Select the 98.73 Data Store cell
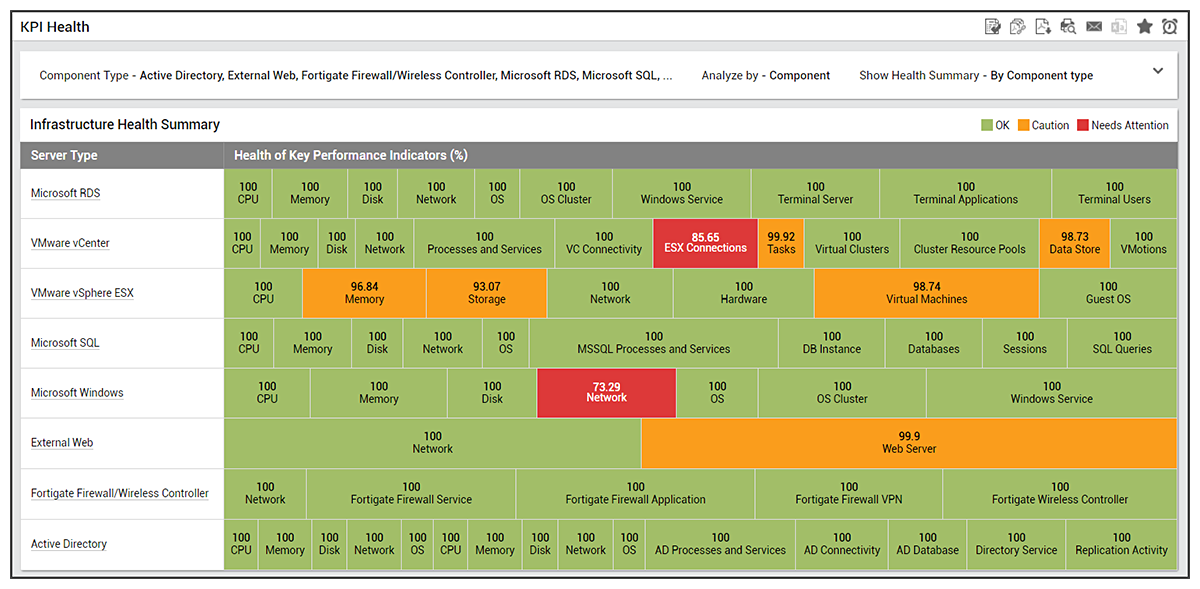The width and height of the screenshot is (1200, 589). [1074, 243]
